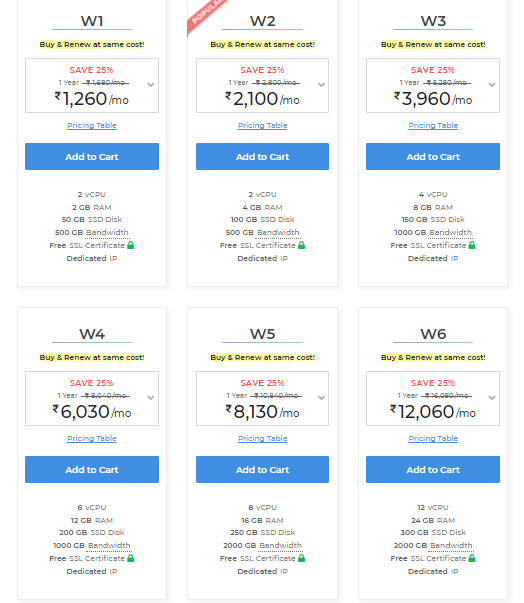
Task: Click the green SSL lock icon in W4
Action: pyautogui.click(x=131, y=558)
